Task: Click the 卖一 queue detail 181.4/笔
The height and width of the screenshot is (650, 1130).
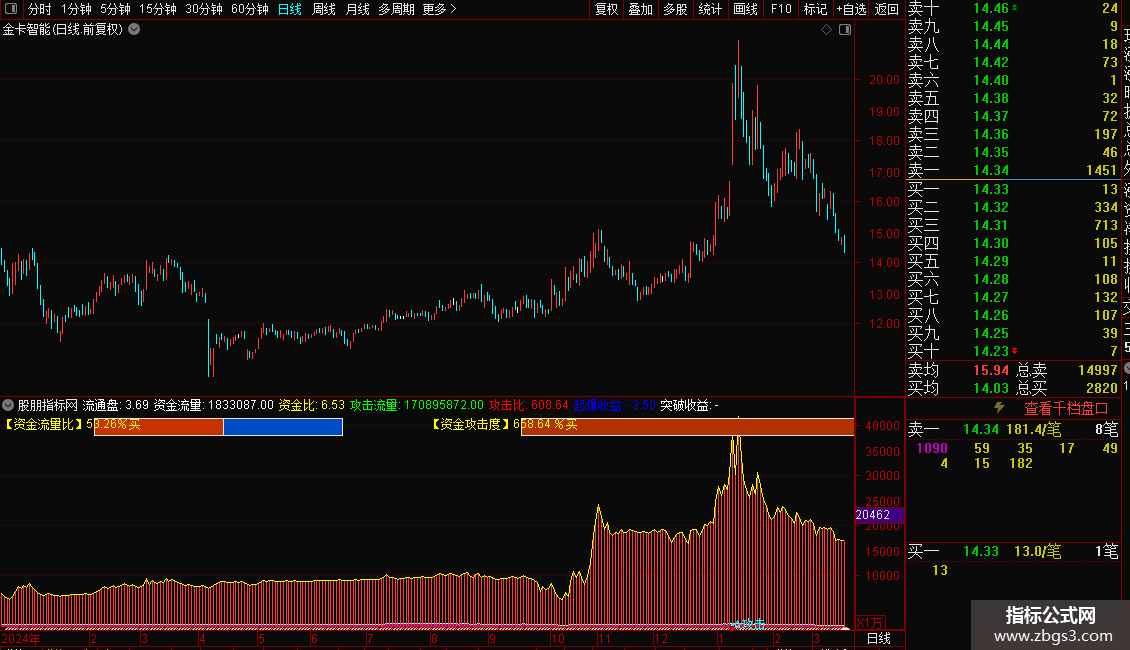Action: tap(1033, 430)
